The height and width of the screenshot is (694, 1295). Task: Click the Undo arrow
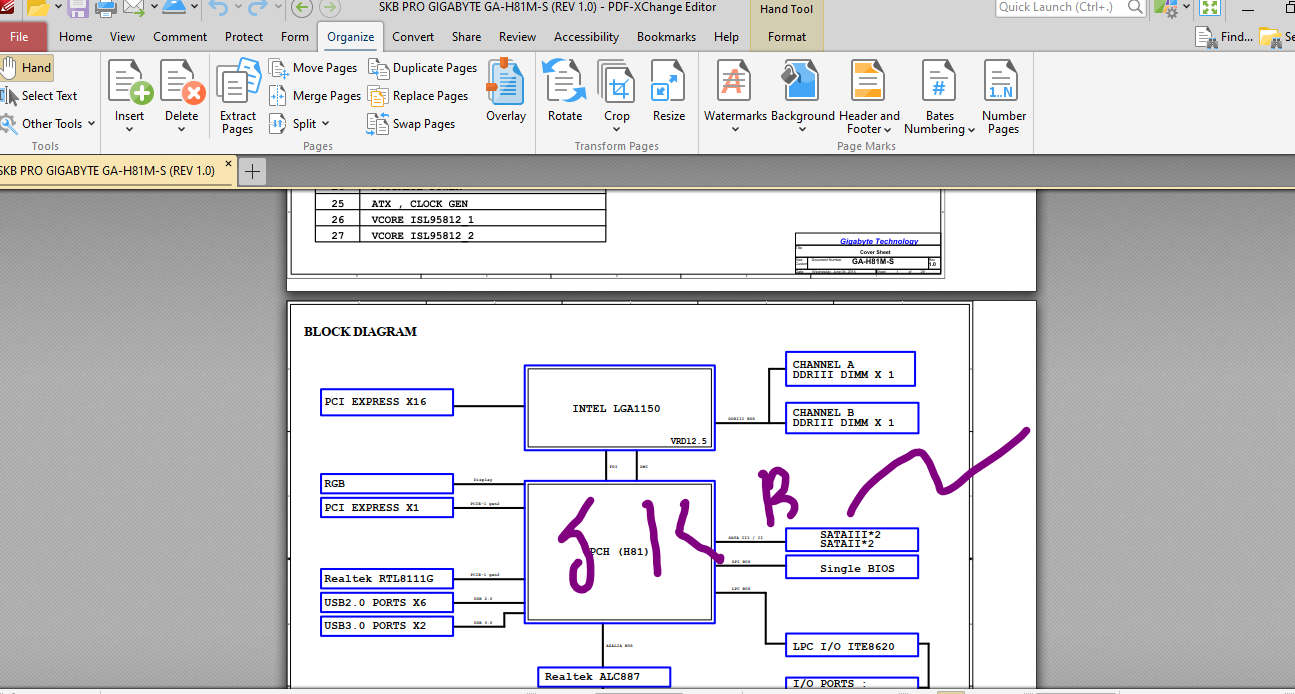click(218, 9)
